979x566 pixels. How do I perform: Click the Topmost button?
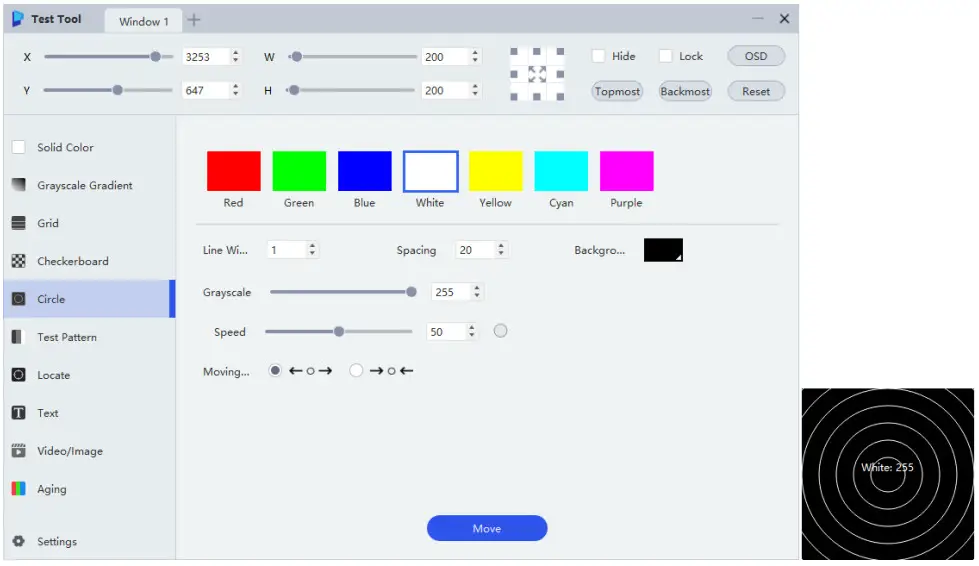pos(617,91)
